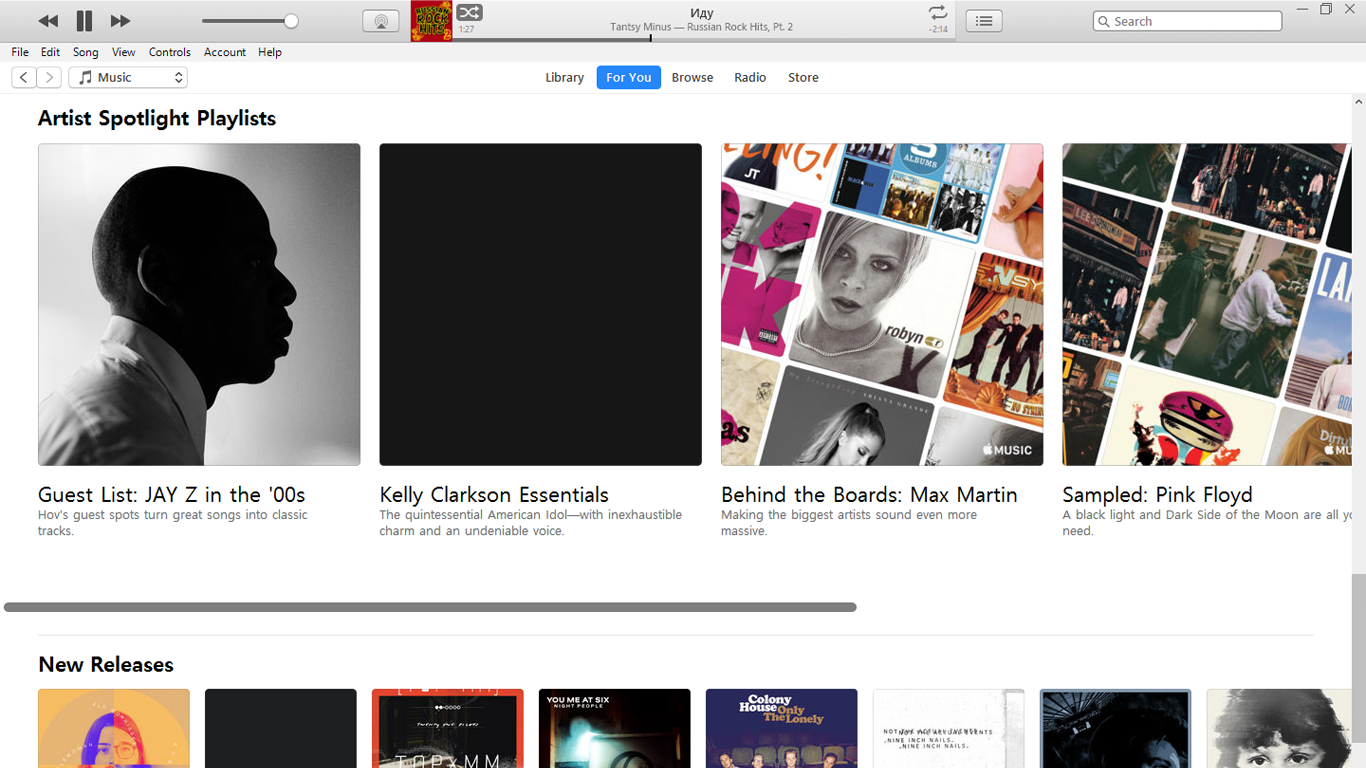Click the New Releases heading
Screen dimensions: 1366x768
(106, 664)
